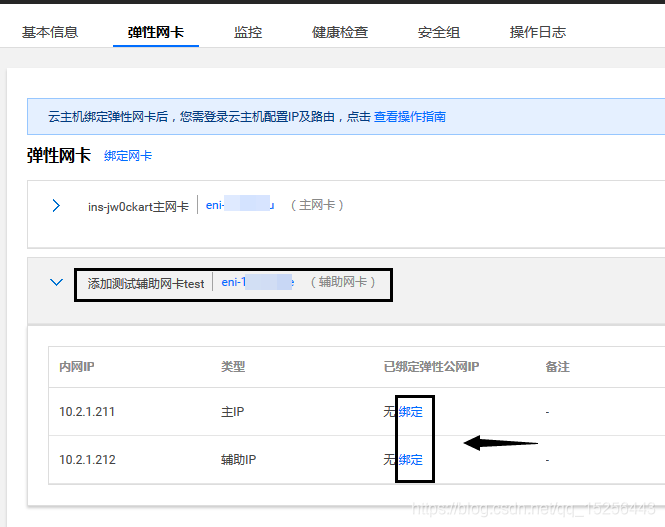Screen dimensions: 665x527
Task: Open the secondary NIC eni-1 ID link
Action: (x=257, y=282)
